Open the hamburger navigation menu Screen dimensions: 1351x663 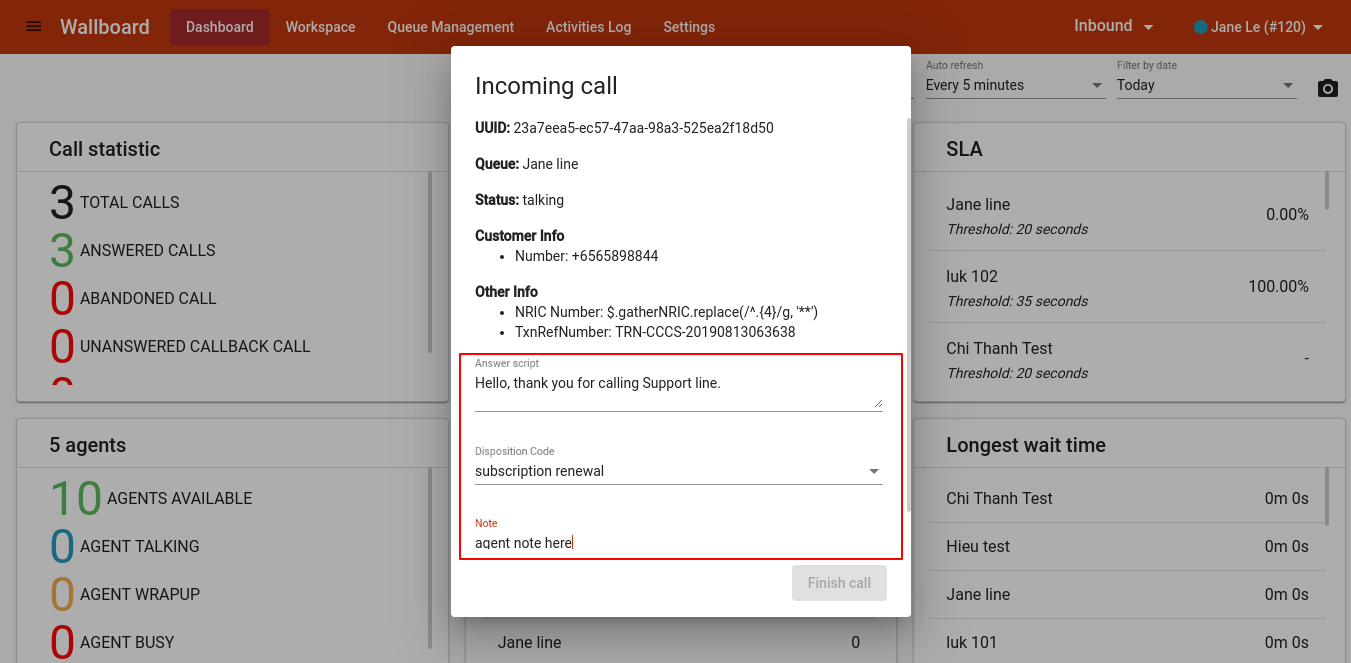pyautogui.click(x=34, y=27)
